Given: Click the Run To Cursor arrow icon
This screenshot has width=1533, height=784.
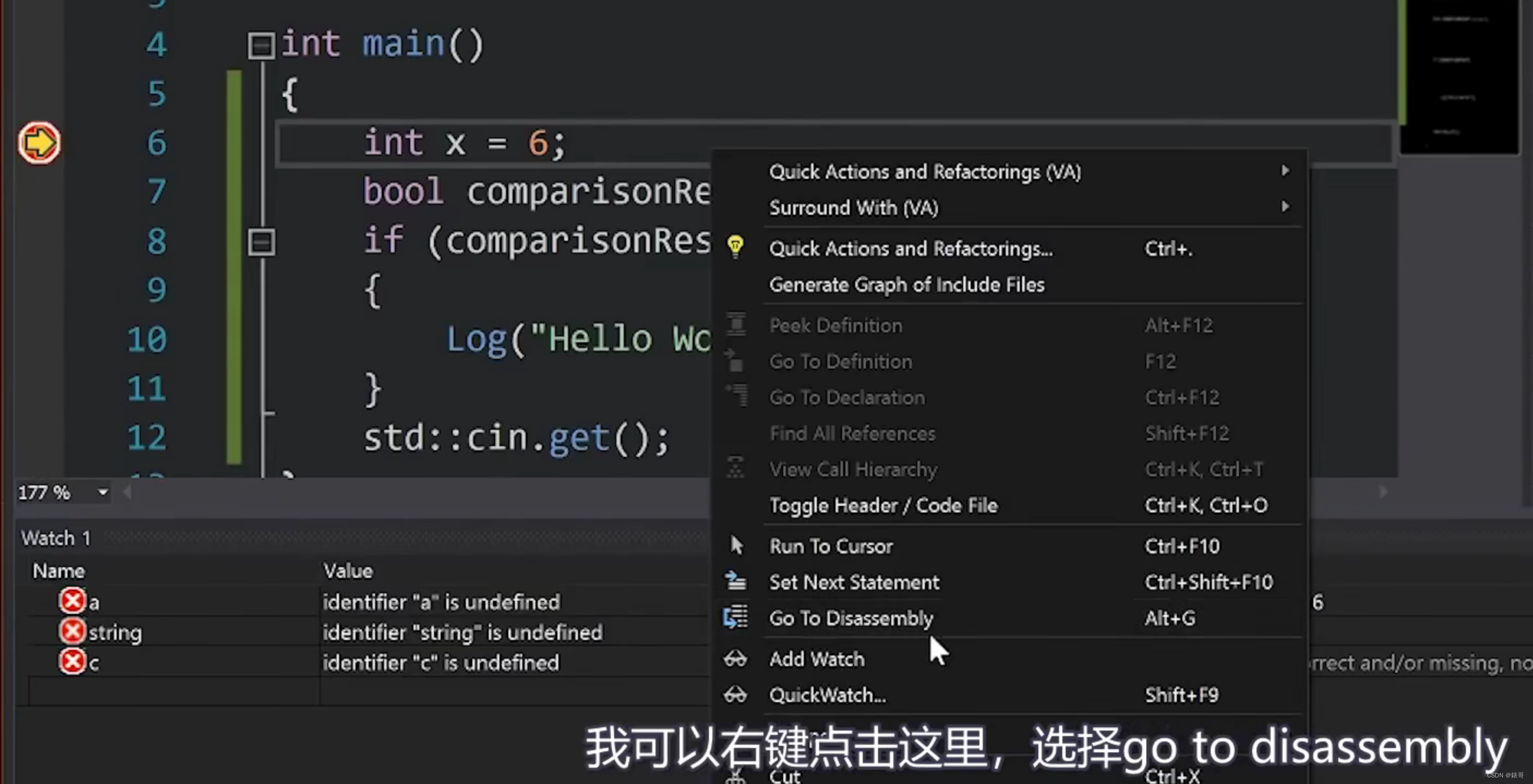Looking at the screenshot, I should coord(736,545).
